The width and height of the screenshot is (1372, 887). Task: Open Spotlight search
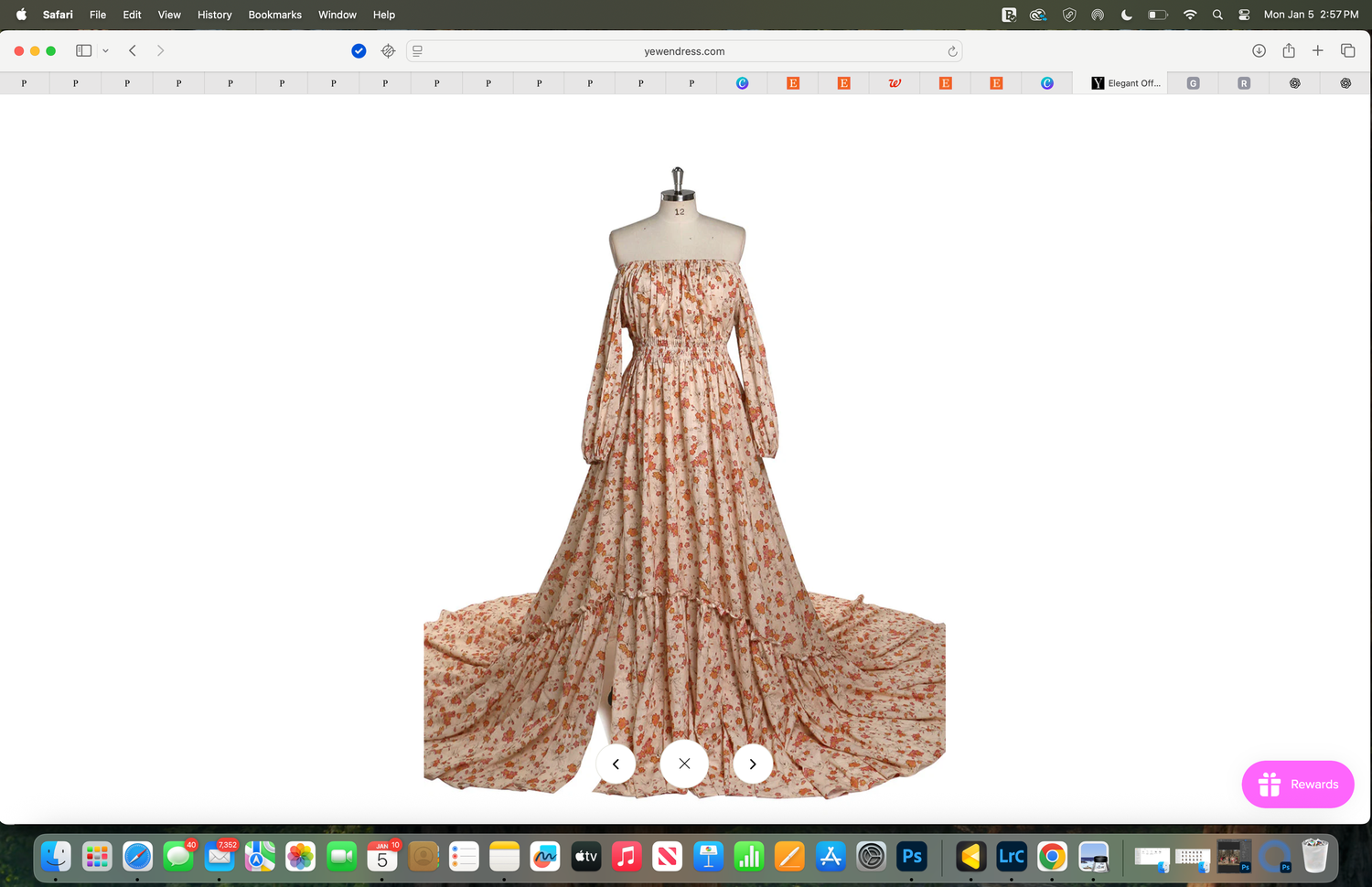[x=1217, y=15]
